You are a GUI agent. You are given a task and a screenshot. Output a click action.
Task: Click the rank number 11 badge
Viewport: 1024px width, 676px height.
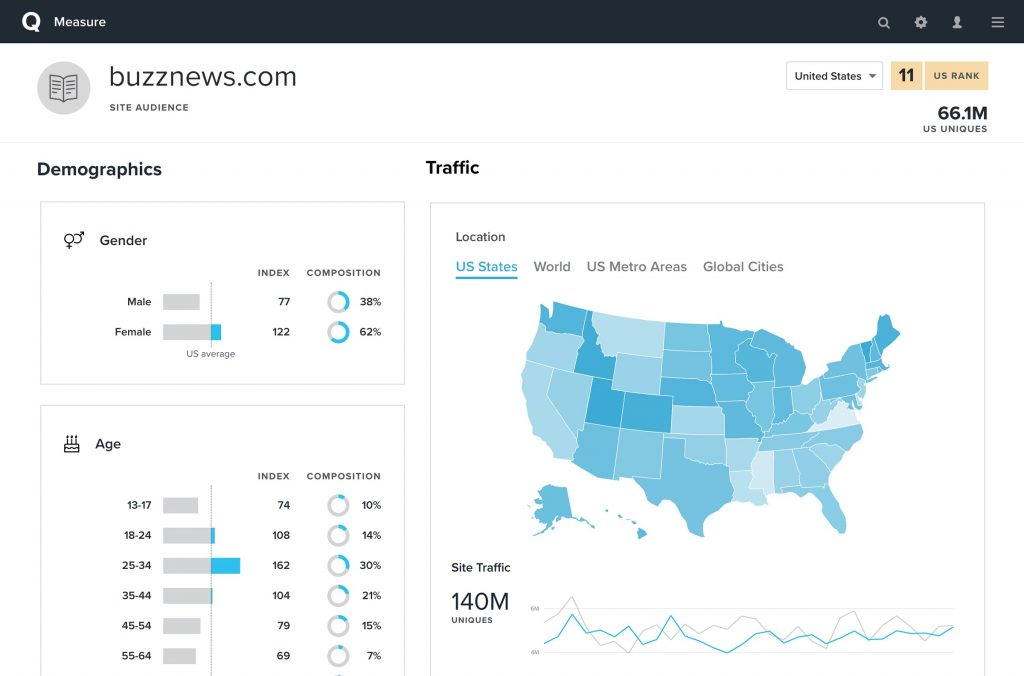pyautogui.click(x=906, y=76)
